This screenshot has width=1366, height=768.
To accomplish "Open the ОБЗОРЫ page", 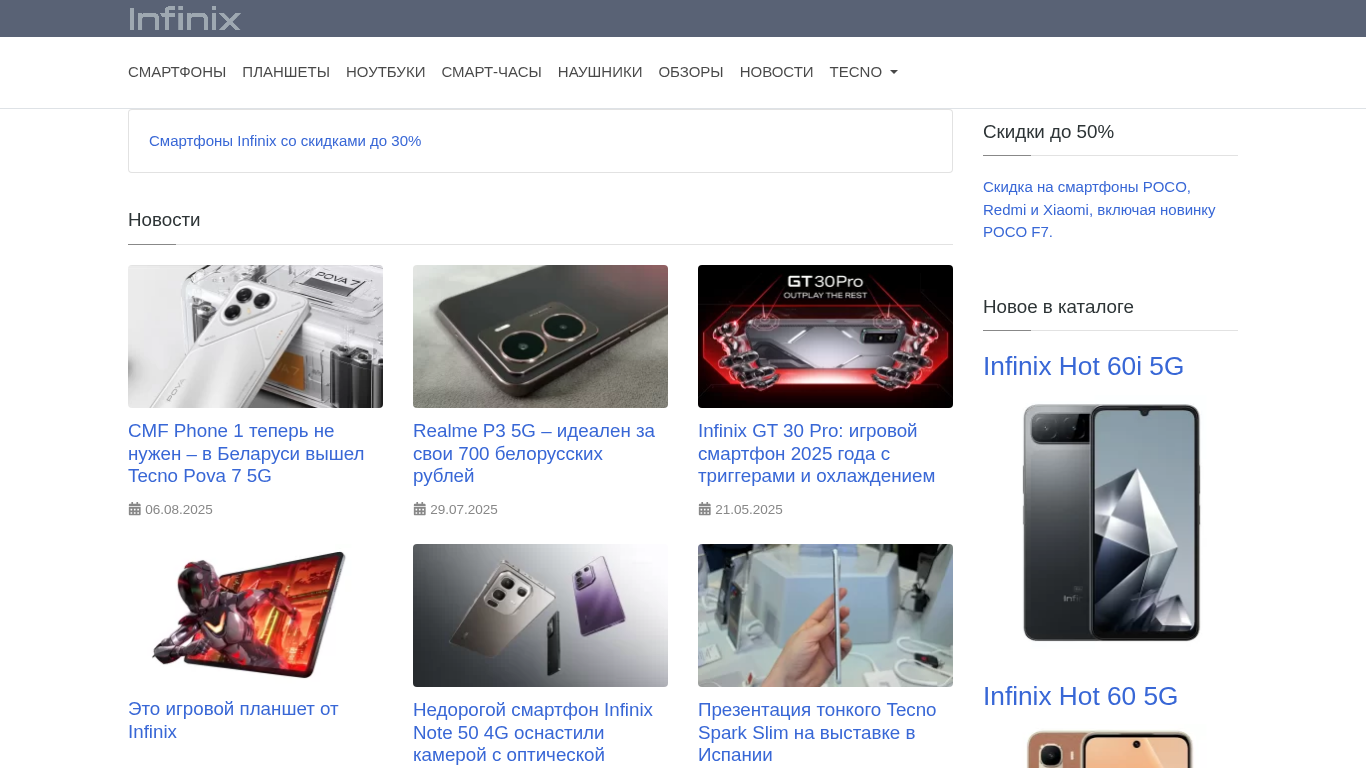I will (x=691, y=72).
